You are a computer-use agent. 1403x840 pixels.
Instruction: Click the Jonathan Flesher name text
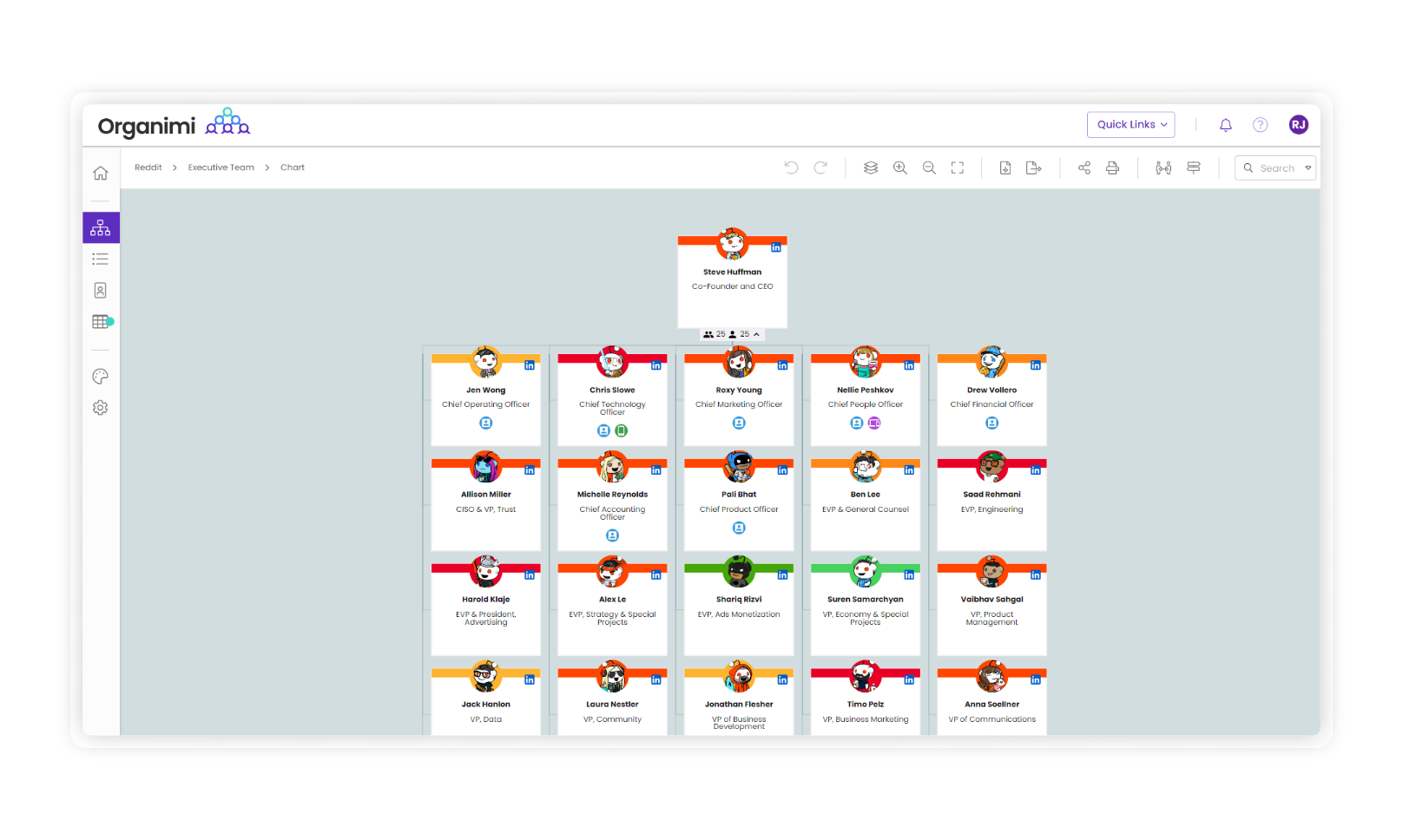click(x=739, y=705)
